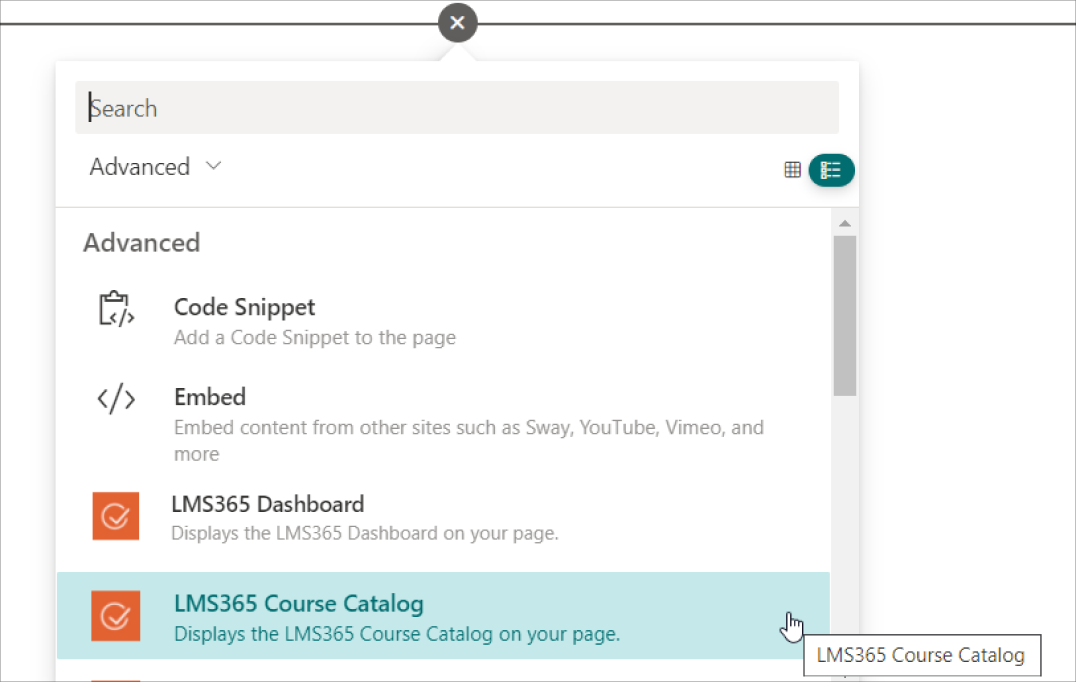Click the Code Snippet clipboard icon
This screenshot has height=682, width=1076.
[x=116, y=309]
